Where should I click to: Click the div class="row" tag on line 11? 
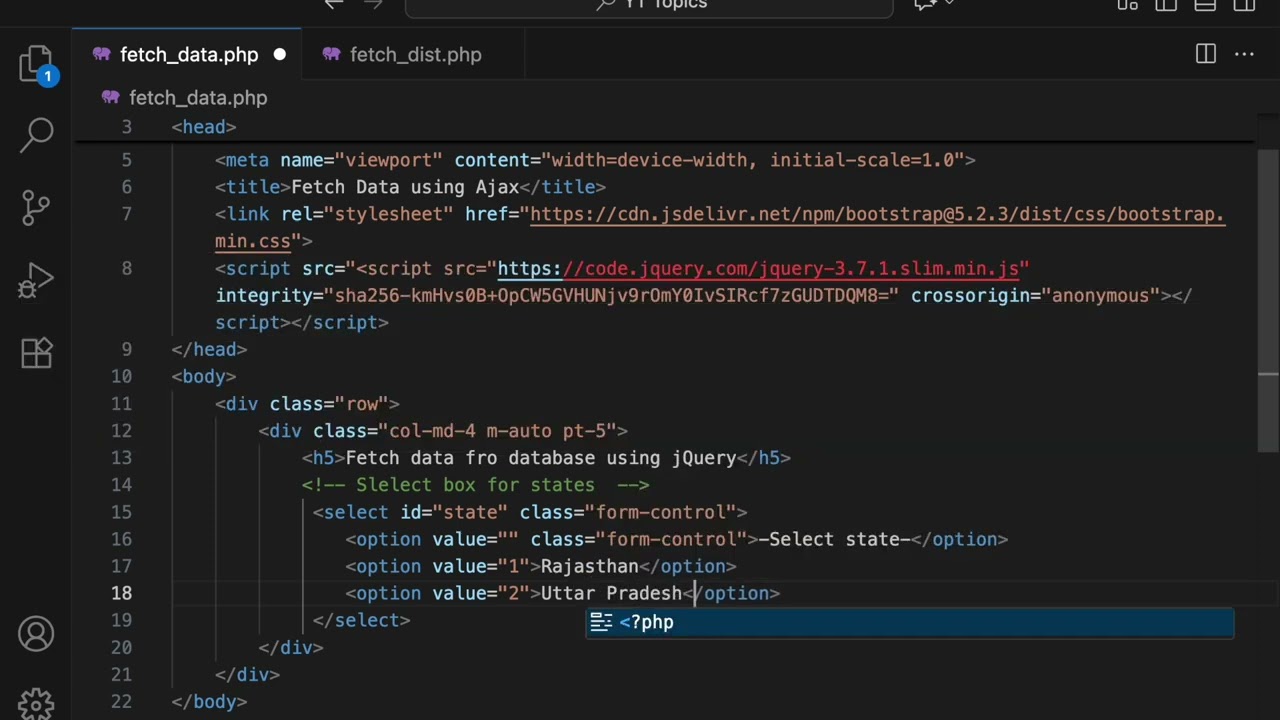[x=307, y=404]
